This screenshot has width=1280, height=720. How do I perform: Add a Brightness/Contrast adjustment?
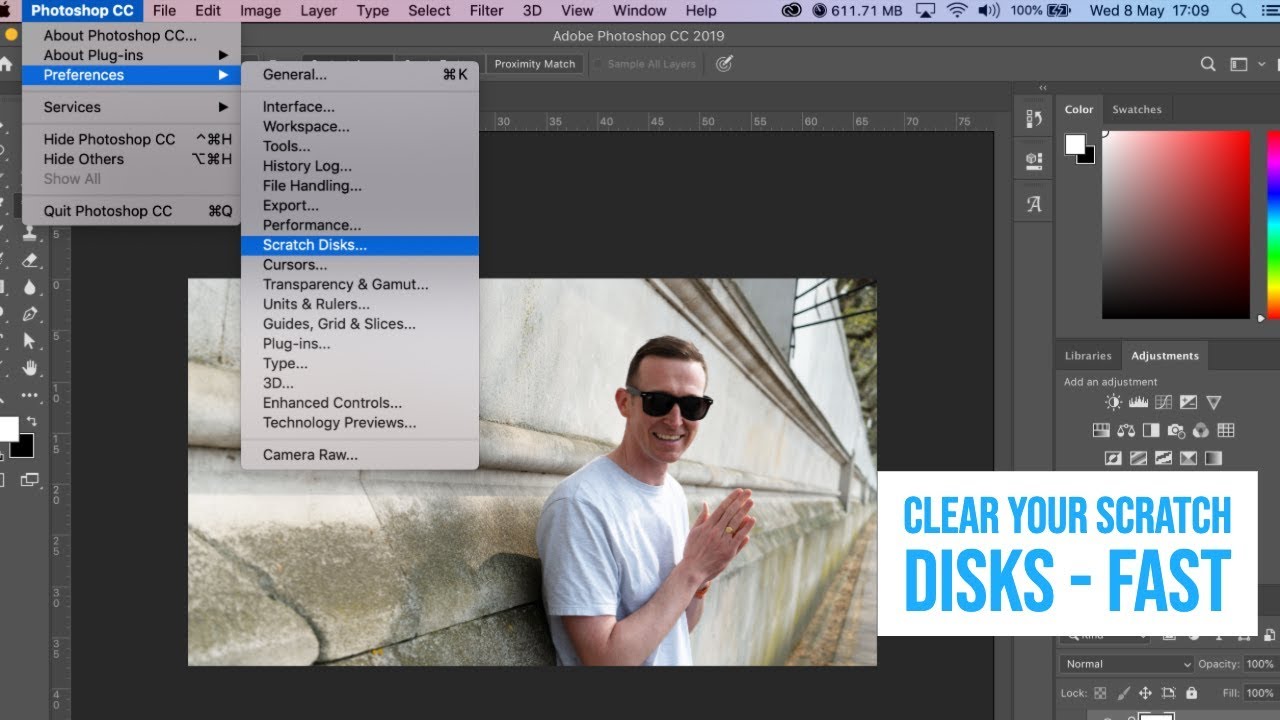point(1113,402)
